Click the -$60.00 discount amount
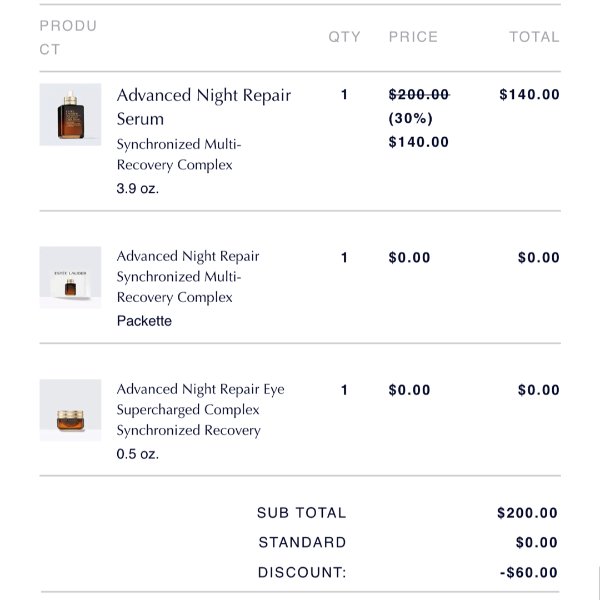This screenshot has height=600, width=600. tap(529, 572)
